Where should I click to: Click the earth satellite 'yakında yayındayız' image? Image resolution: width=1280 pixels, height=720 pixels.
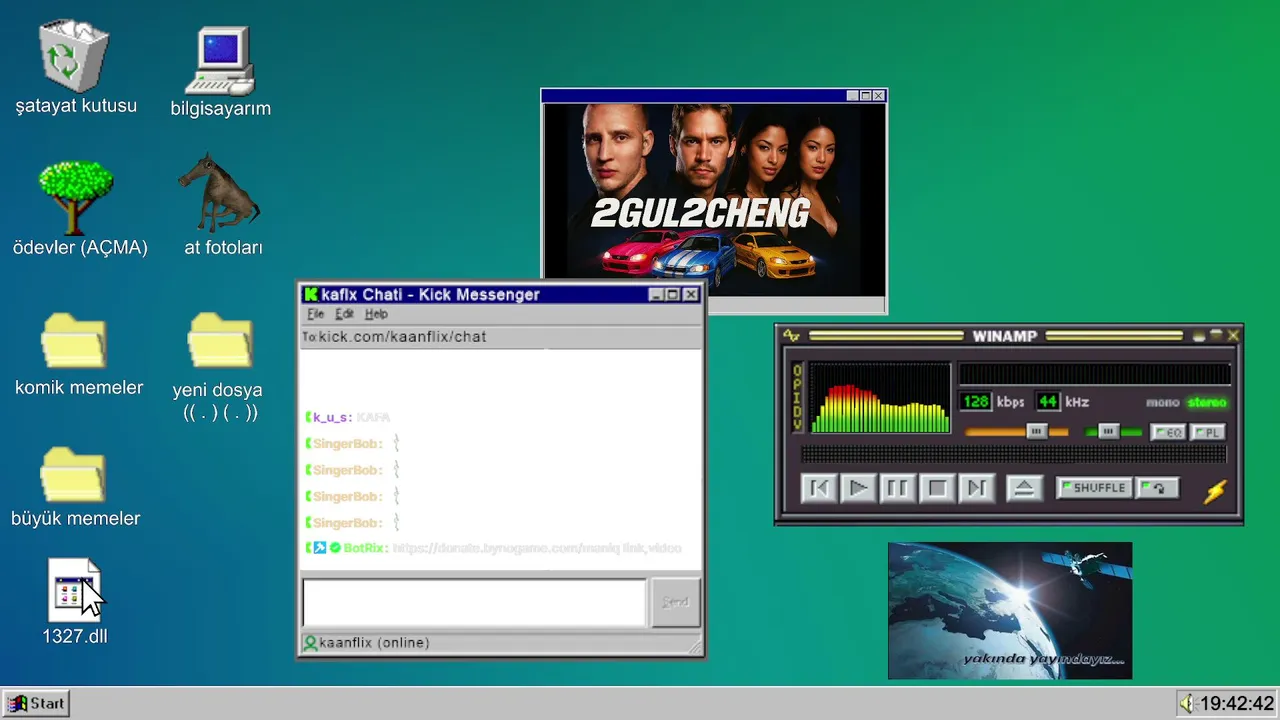tap(1010, 611)
